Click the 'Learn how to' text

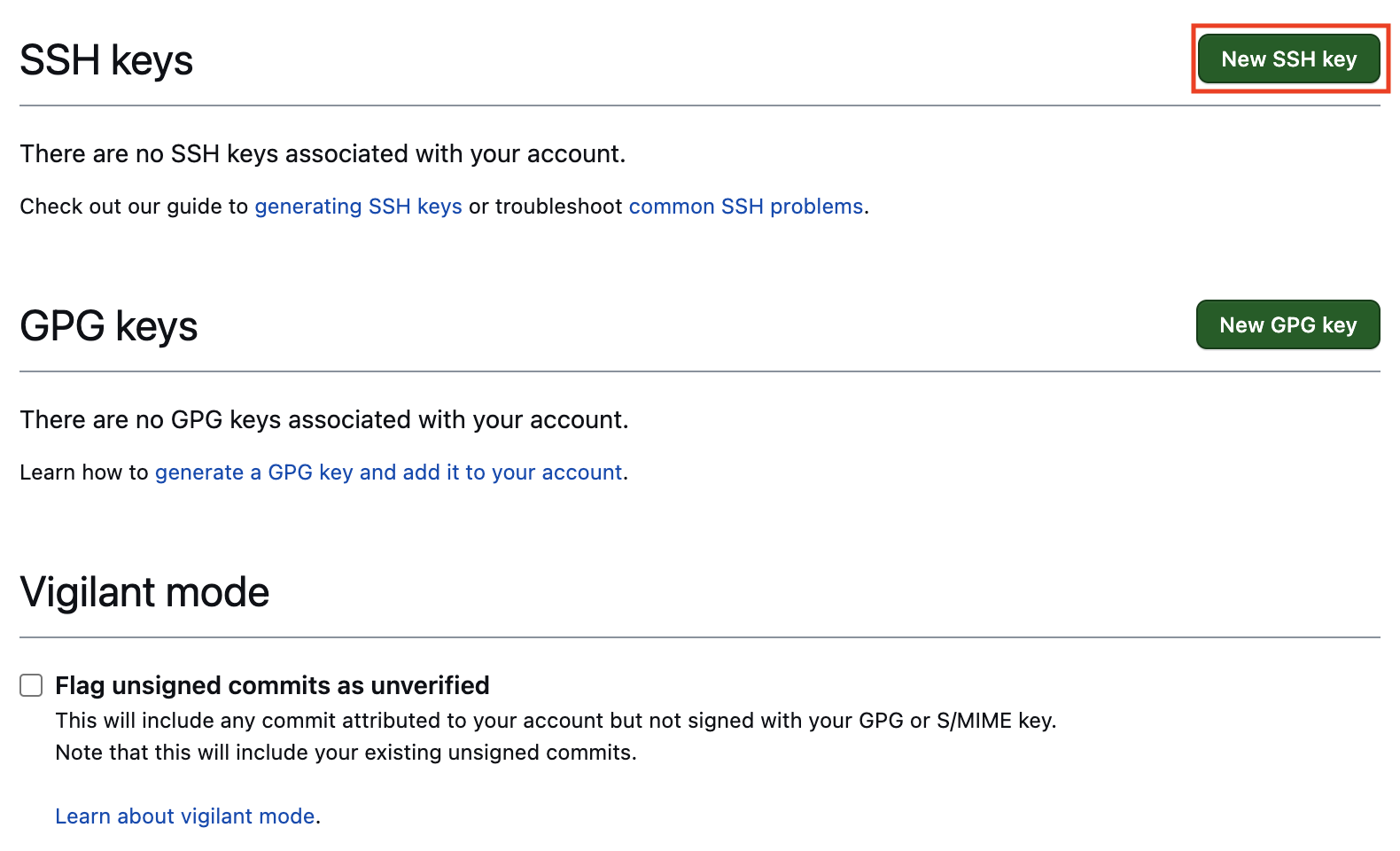click(x=83, y=472)
